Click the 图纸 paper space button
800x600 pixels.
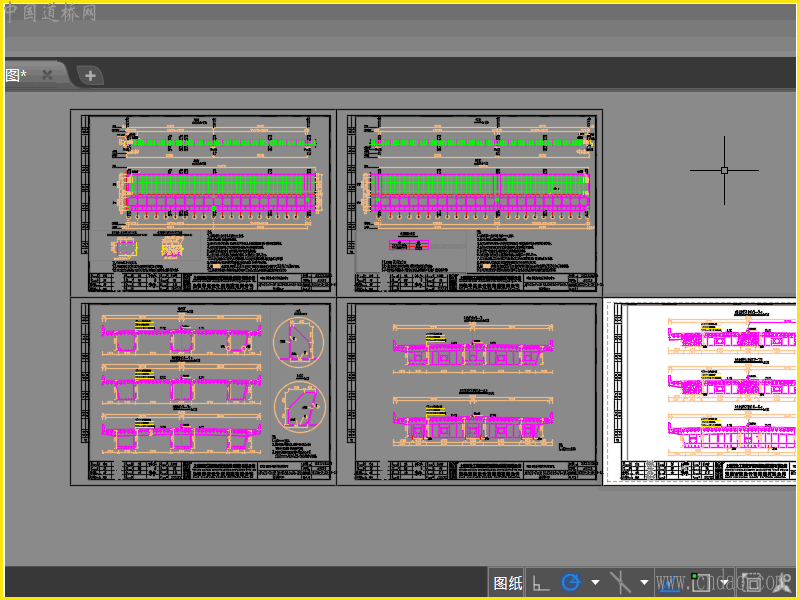pos(507,583)
